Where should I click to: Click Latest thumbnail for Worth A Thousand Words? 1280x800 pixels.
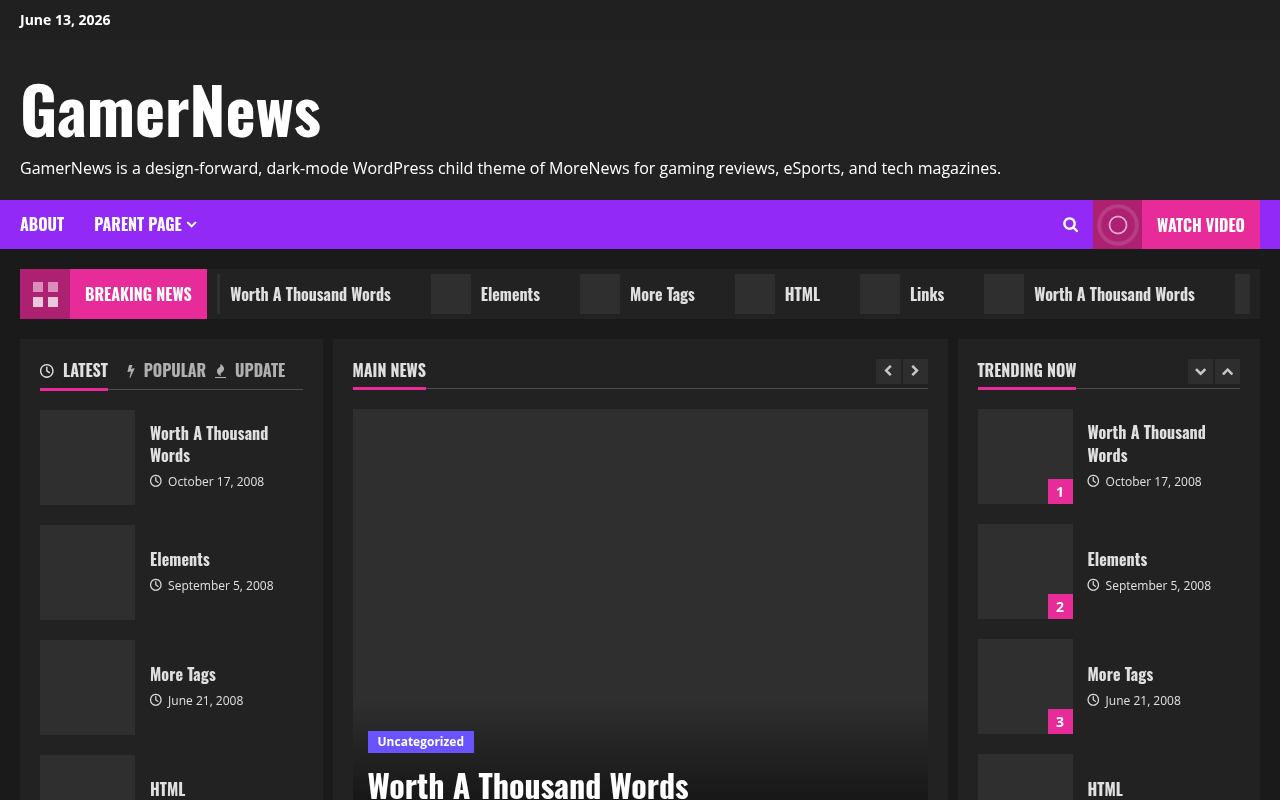click(x=87, y=457)
